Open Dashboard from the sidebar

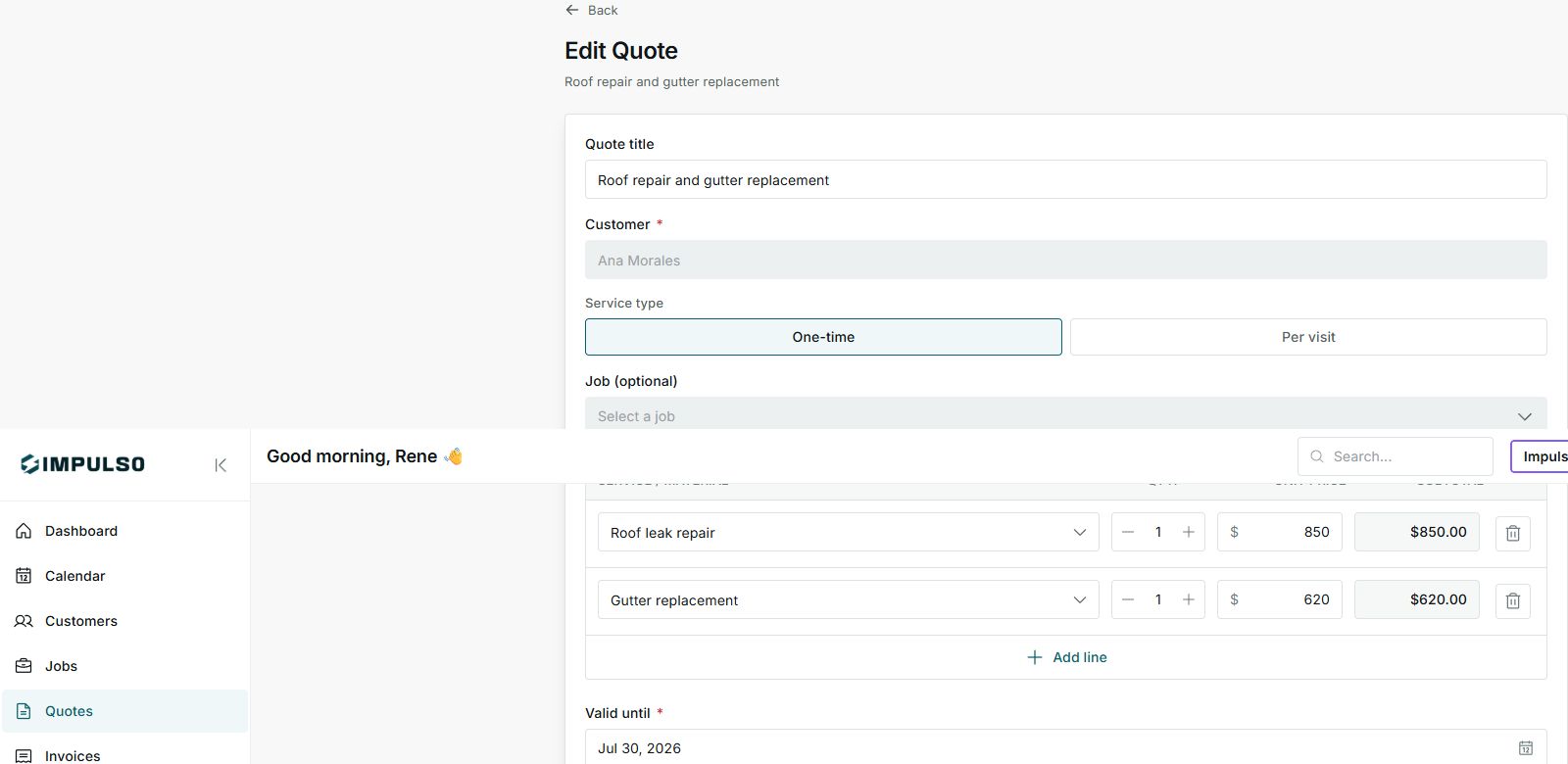tap(124, 531)
